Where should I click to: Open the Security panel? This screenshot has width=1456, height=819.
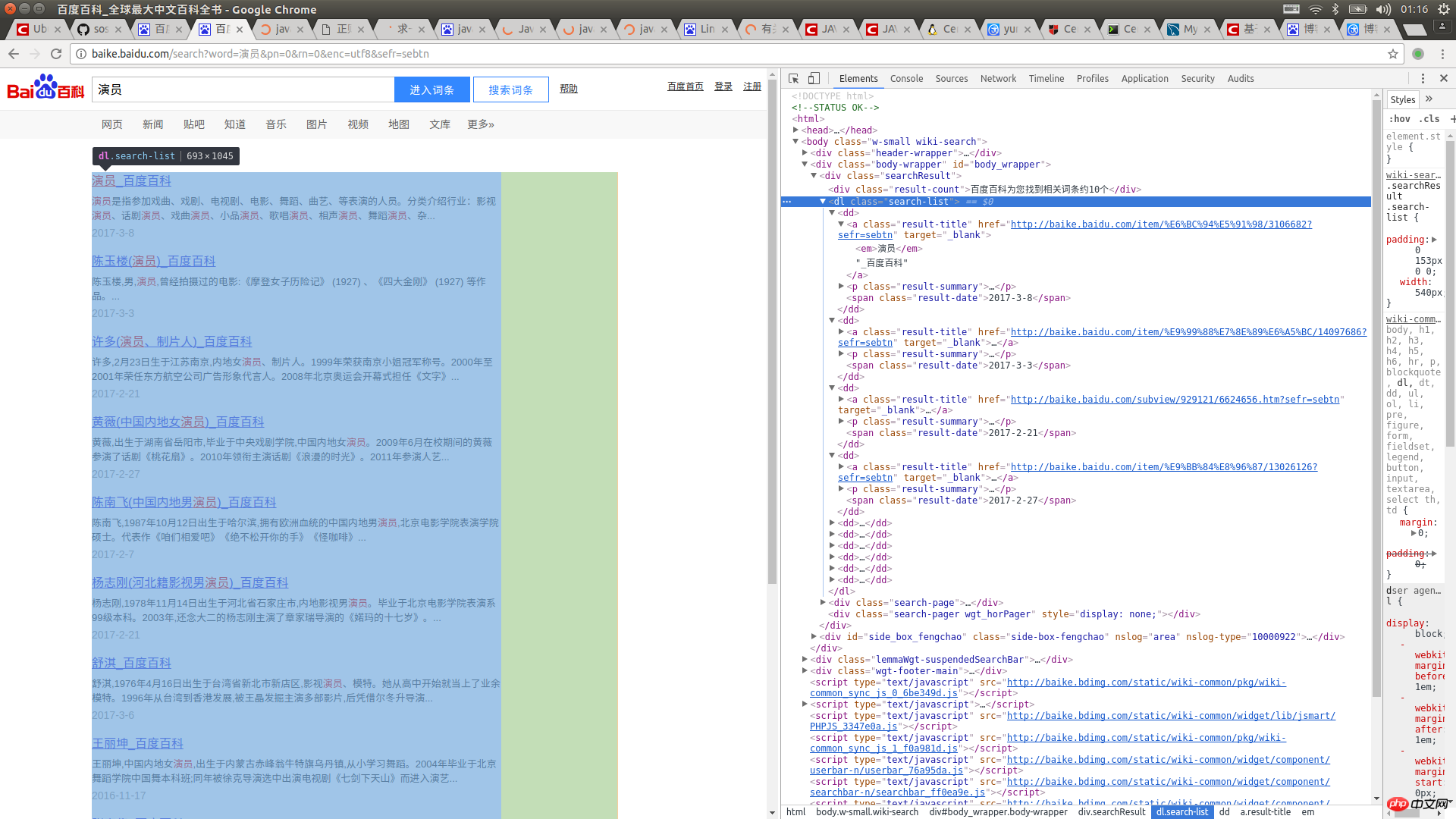[x=1196, y=78]
